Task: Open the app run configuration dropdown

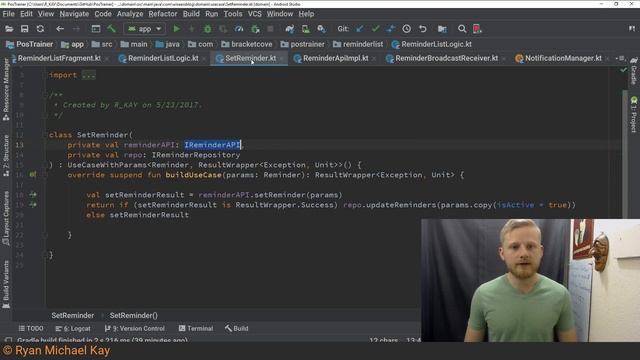Action: (144, 29)
